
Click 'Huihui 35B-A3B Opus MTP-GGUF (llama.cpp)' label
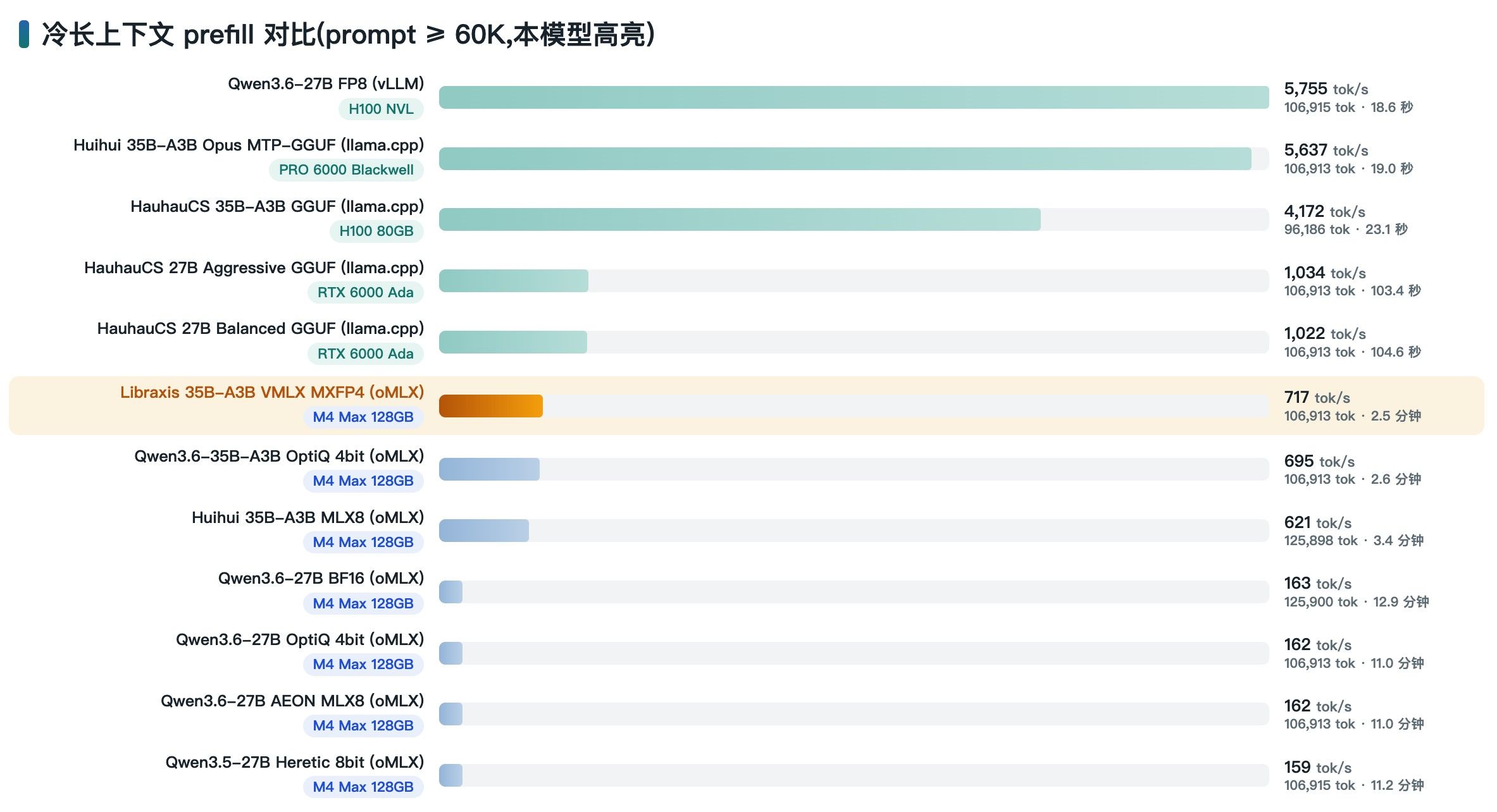(249, 145)
